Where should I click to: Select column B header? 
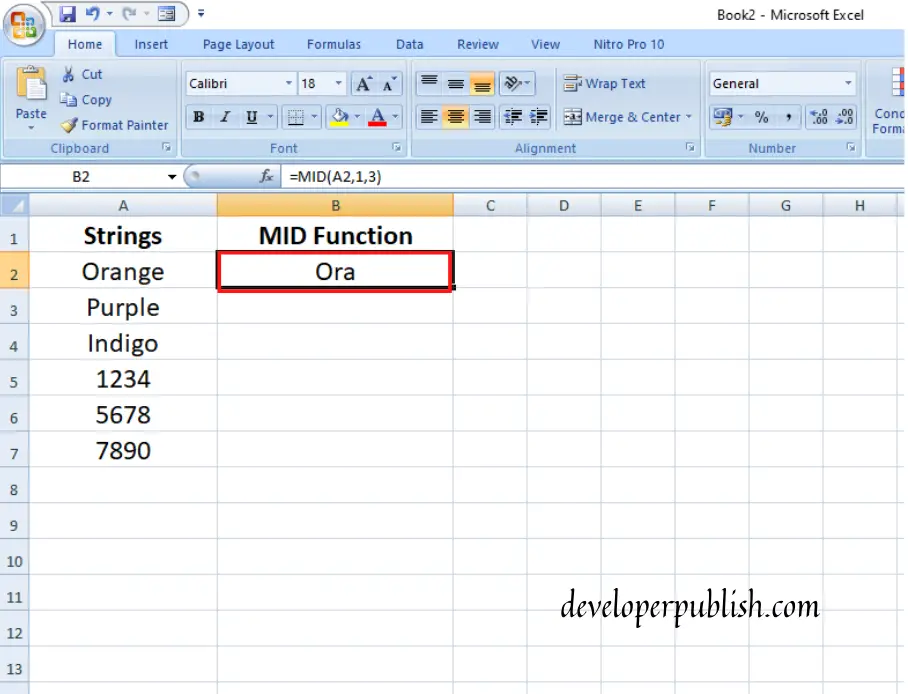tap(335, 205)
